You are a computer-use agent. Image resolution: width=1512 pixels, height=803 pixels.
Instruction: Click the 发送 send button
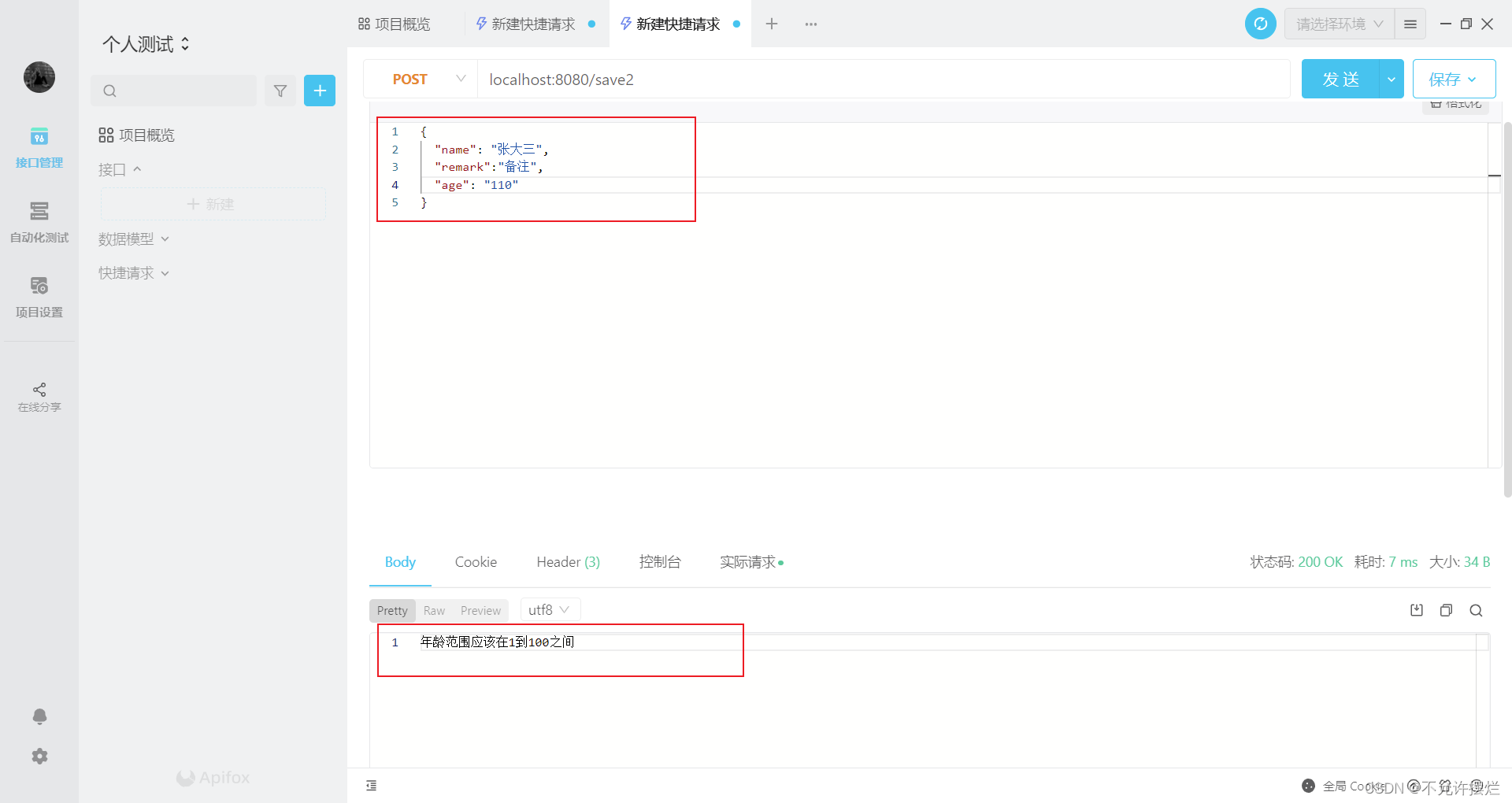click(x=1340, y=79)
